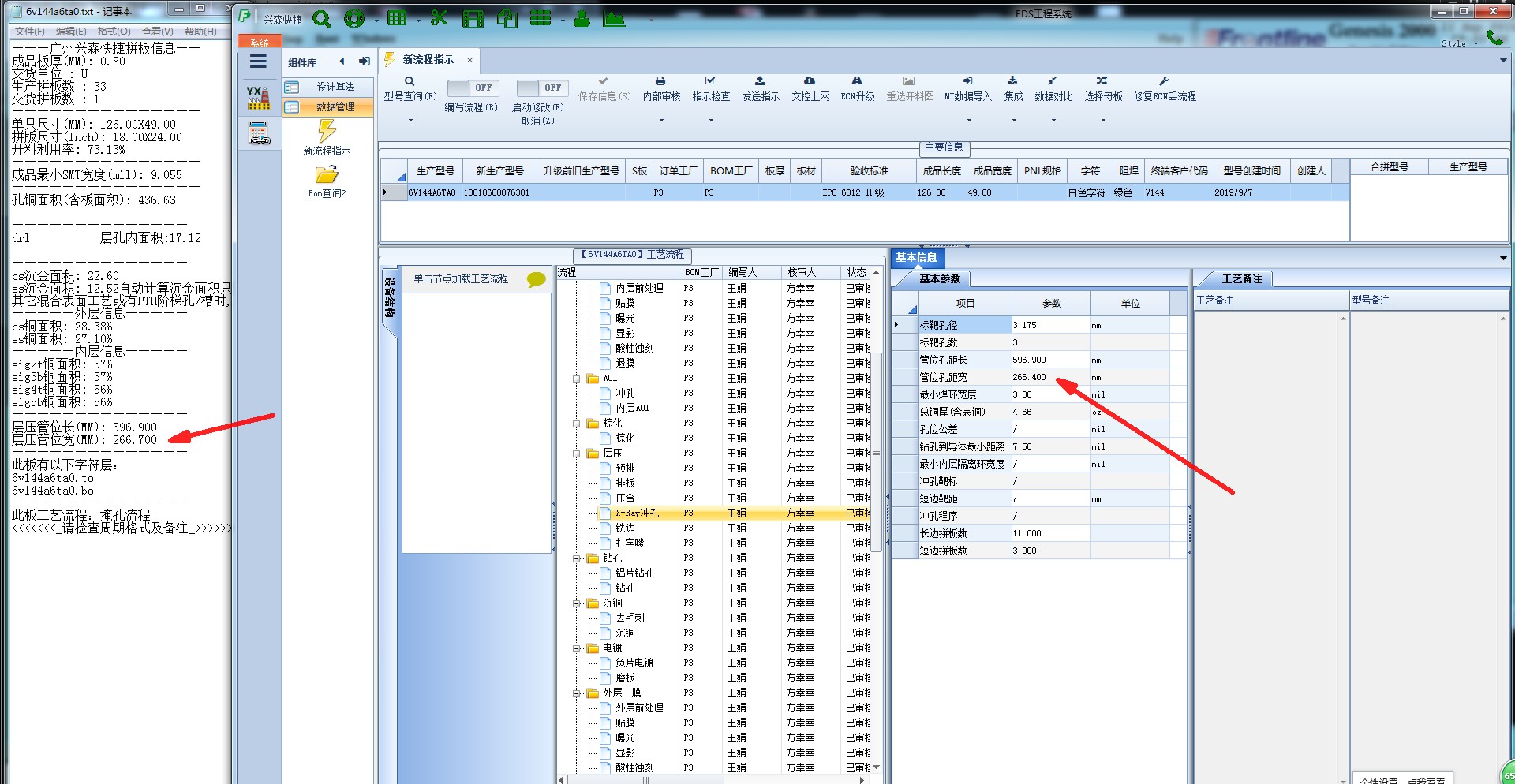Click the login arrow icon beside 组件库
Viewport: 1515px width, 784px height.
364,62
